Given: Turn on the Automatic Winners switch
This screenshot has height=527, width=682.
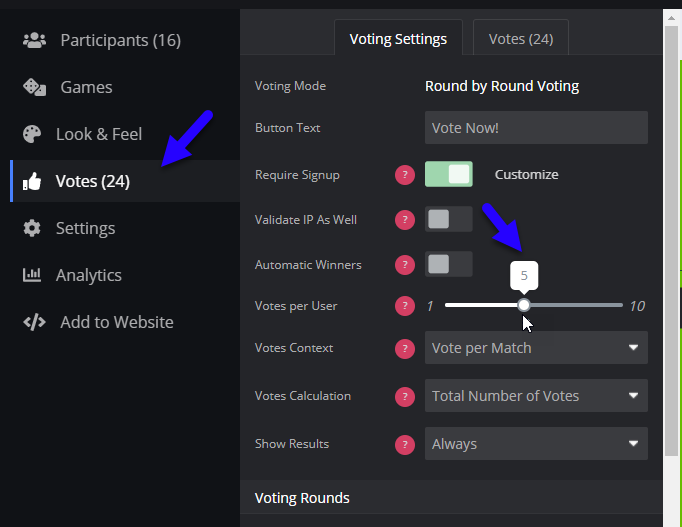Looking at the screenshot, I should [448, 264].
